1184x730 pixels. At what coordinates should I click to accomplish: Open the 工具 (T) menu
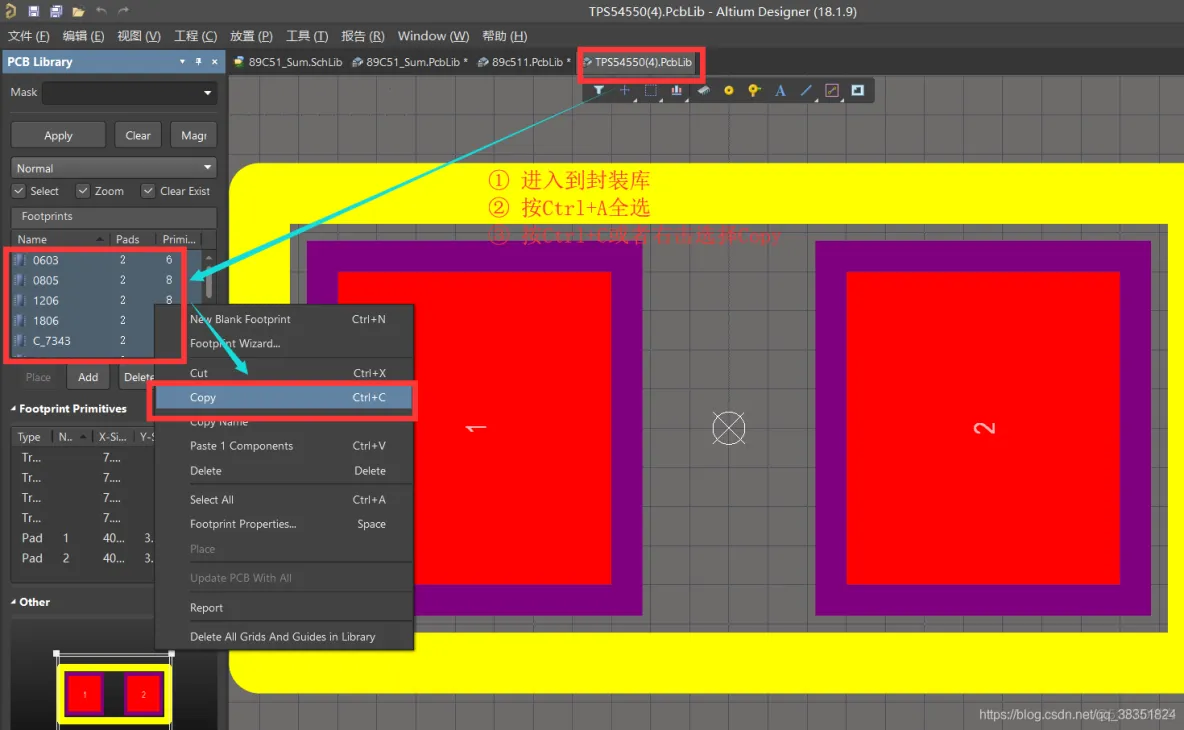307,36
